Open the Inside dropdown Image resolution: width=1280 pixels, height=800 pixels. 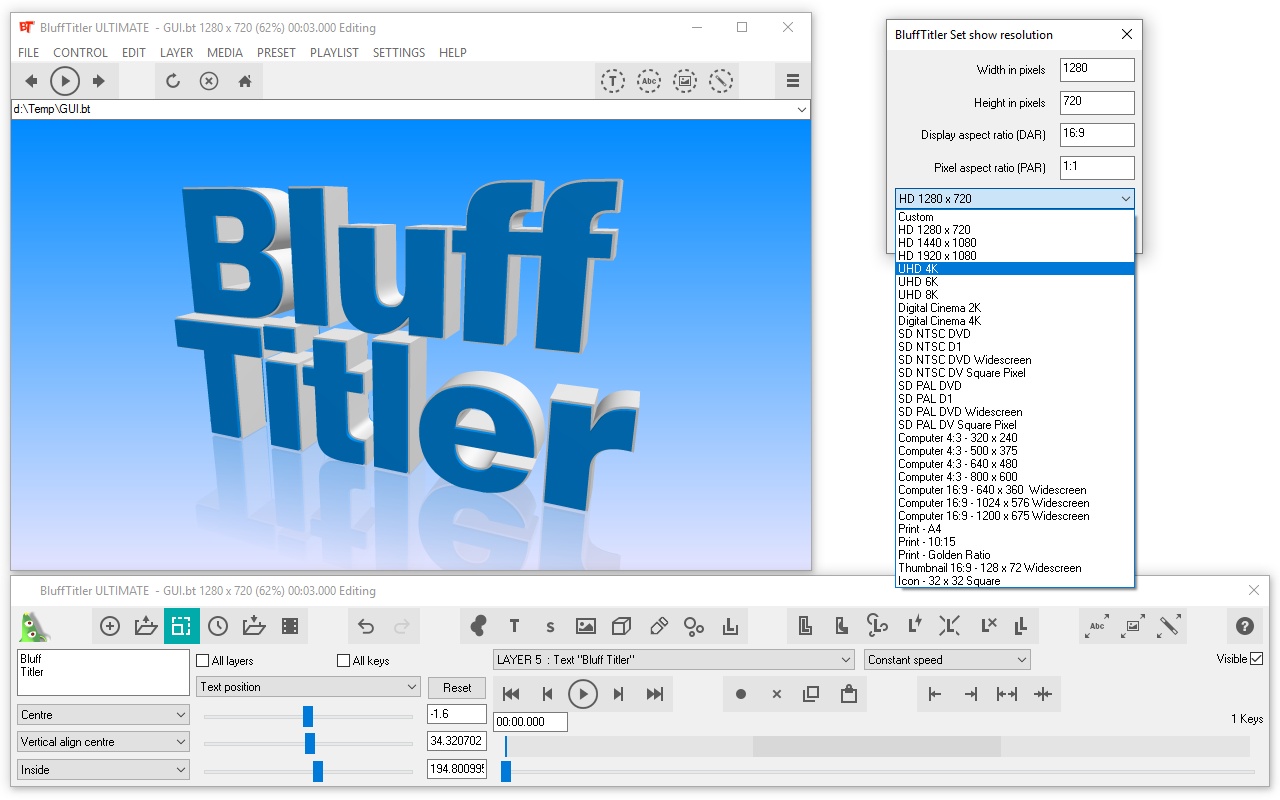coord(103,770)
